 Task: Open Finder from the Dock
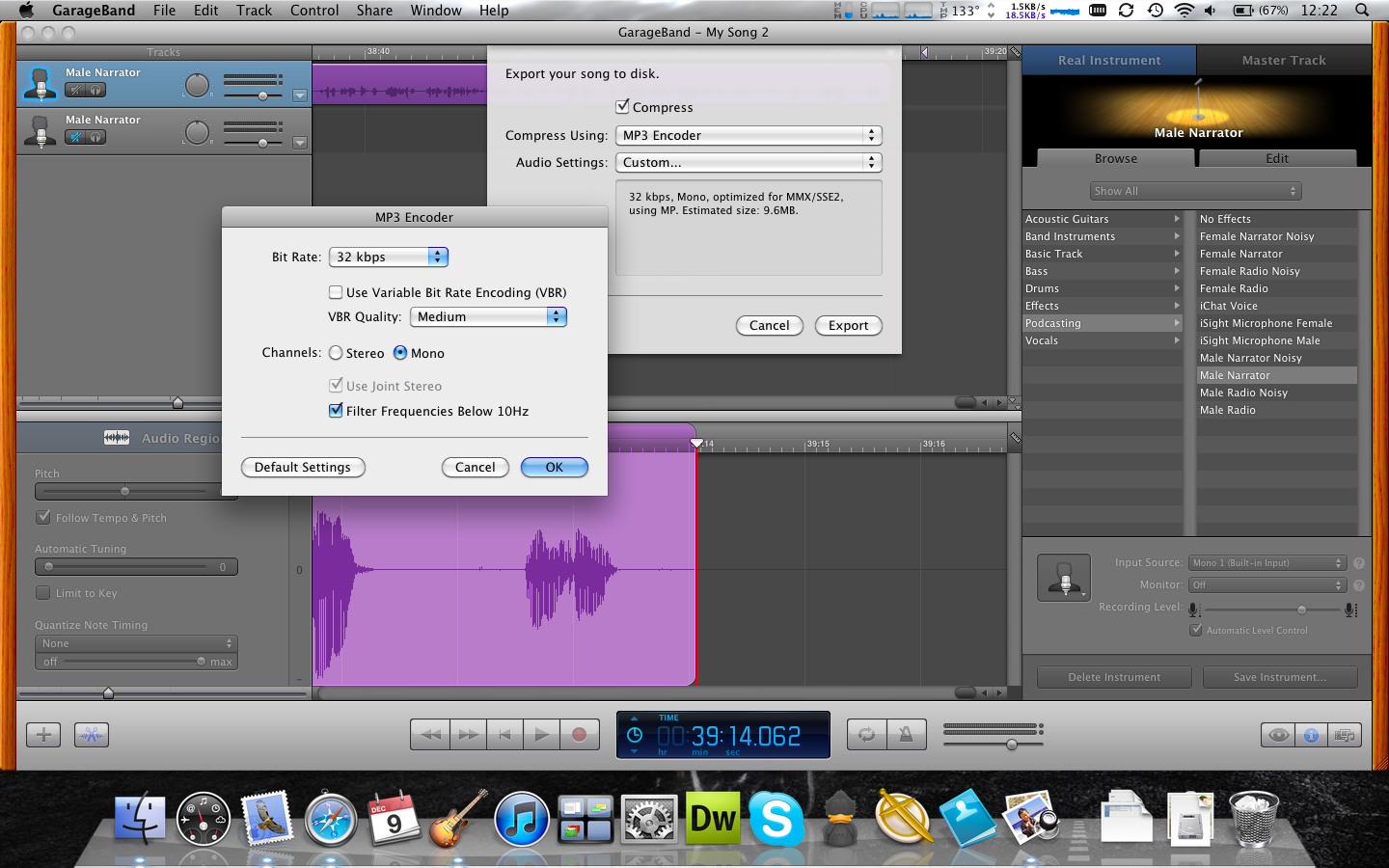pos(140,820)
